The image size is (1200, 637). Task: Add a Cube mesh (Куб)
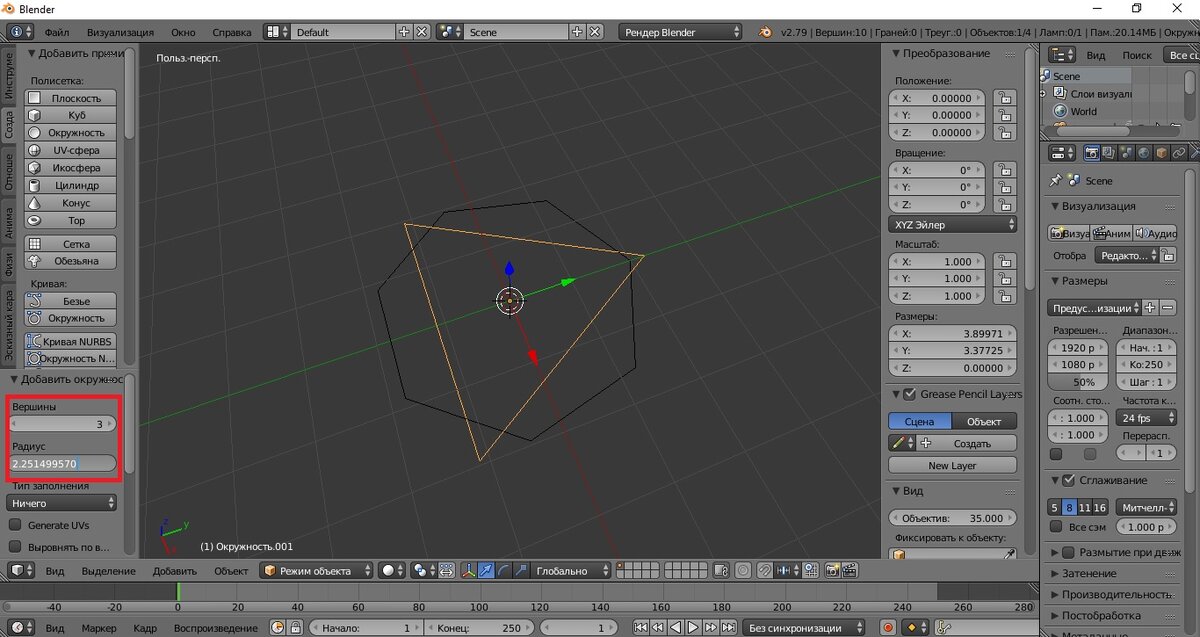(x=70, y=115)
